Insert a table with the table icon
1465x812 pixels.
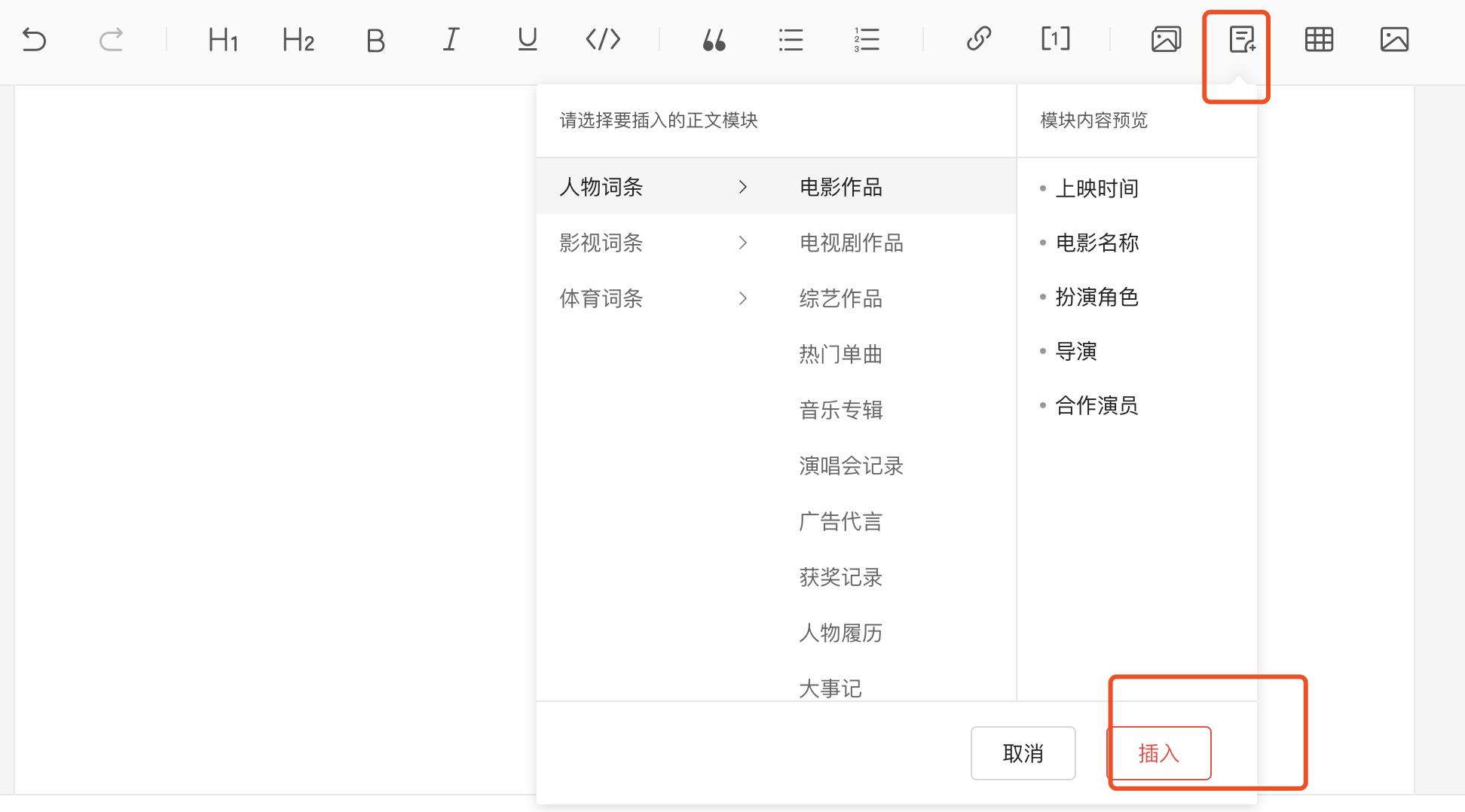[1319, 39]
